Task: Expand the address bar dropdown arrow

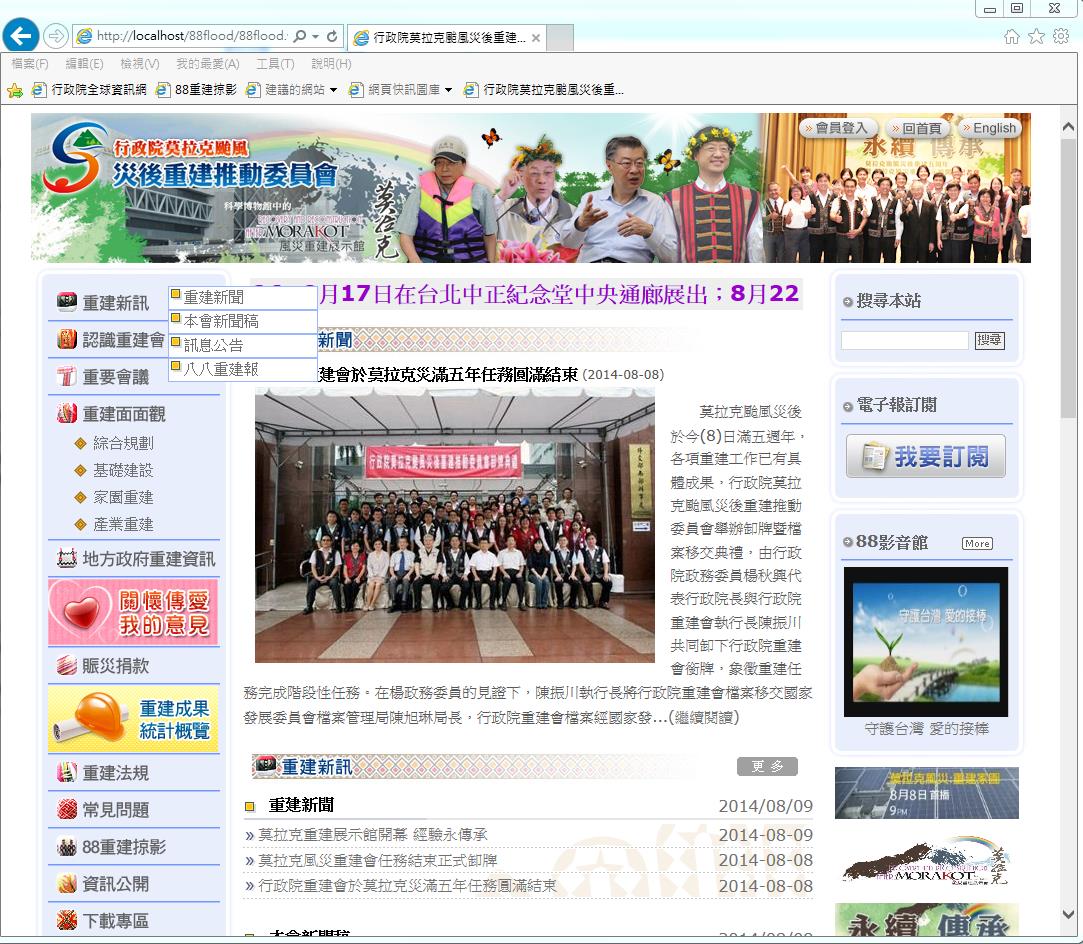Action: [x=316, y=36]
